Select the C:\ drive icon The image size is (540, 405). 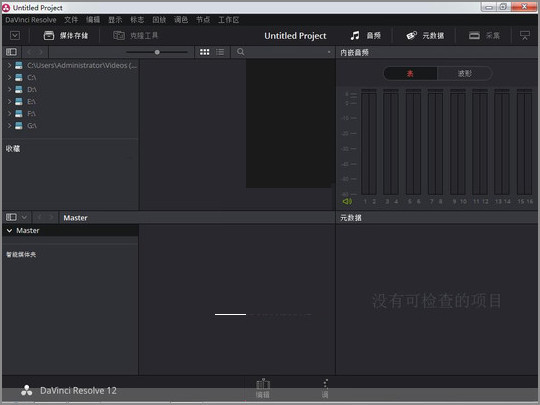pyautogui.click(x=19, y=77)
